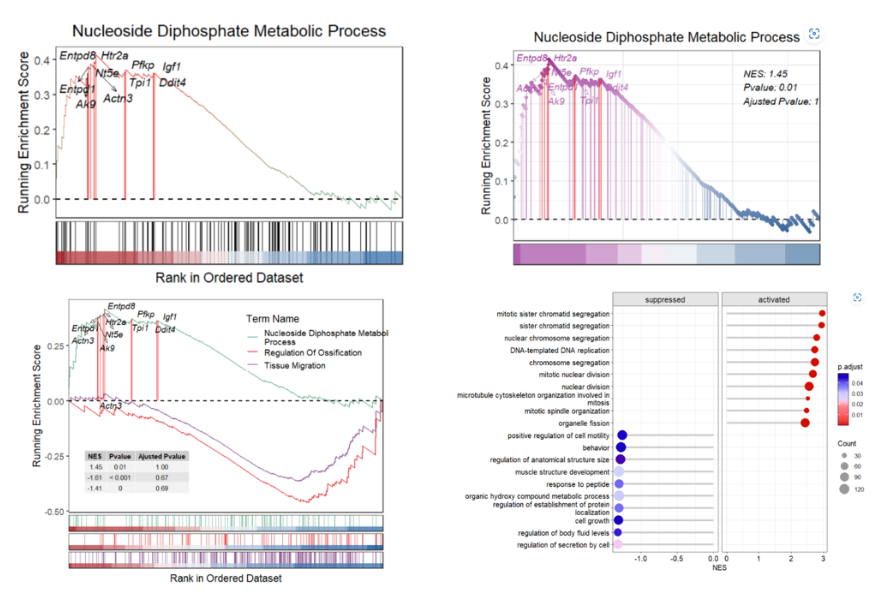Viewport: 886px width, 598px height.
Task: Click the p.adjust color gradient bar
Action: click(x=843, y=399)
